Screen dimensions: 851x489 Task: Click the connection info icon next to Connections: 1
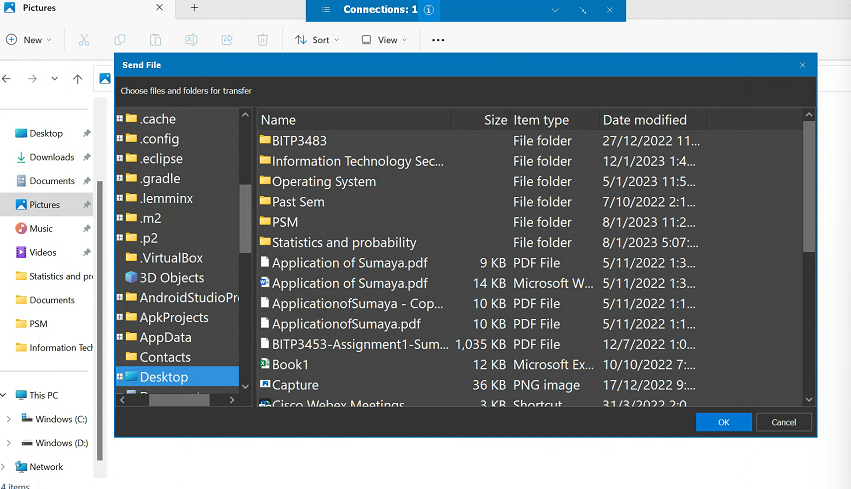(x=429, y=10)
